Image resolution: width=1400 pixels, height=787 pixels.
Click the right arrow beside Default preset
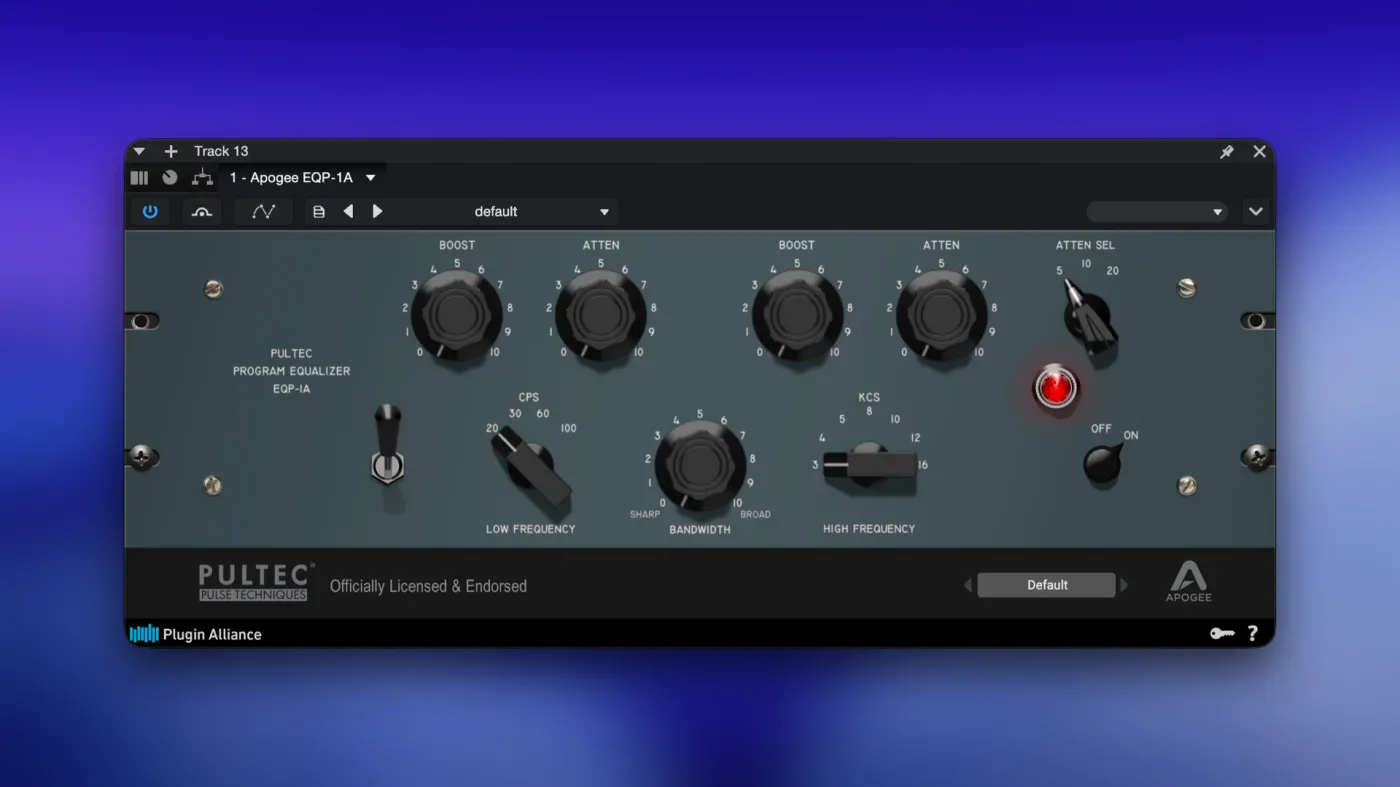pos(1124,585)
